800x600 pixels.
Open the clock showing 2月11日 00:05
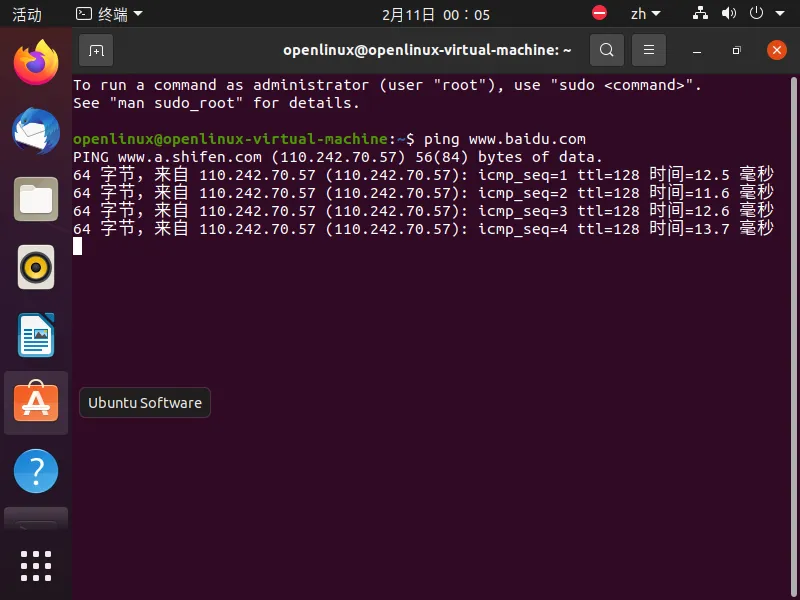click(x=436, y=14)
